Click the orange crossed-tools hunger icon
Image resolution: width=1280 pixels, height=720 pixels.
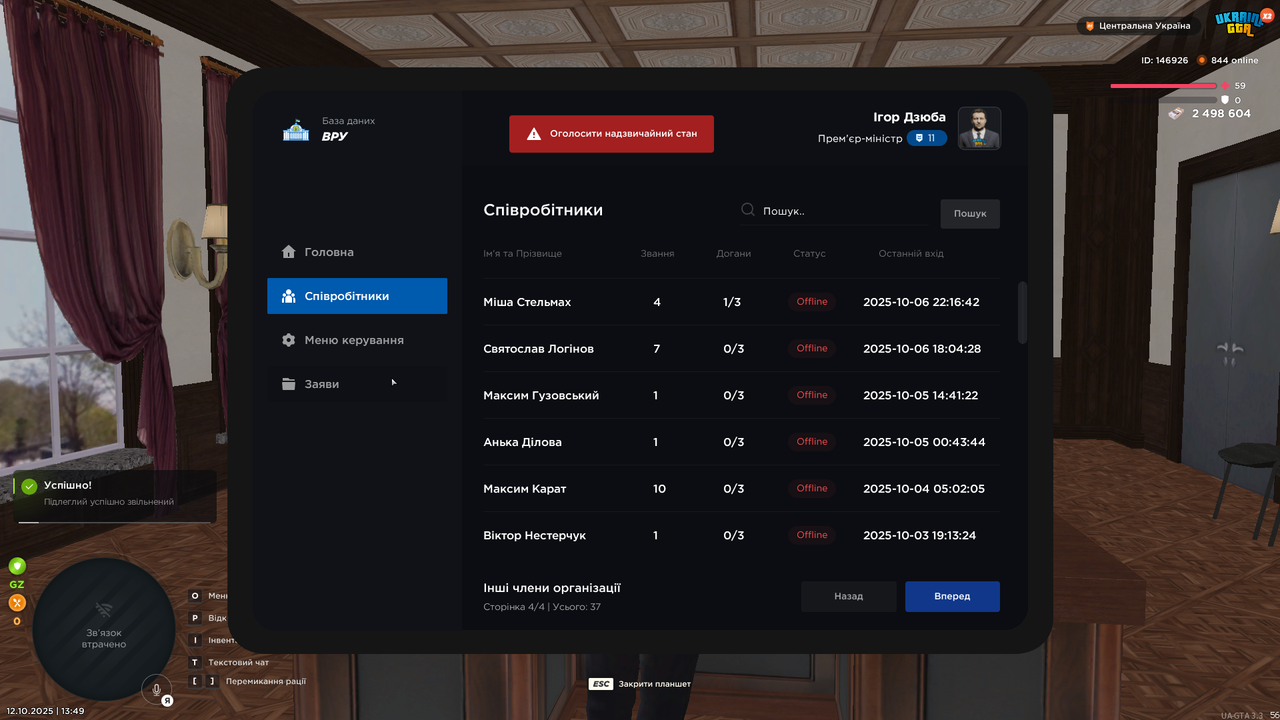tap(17, 603)
